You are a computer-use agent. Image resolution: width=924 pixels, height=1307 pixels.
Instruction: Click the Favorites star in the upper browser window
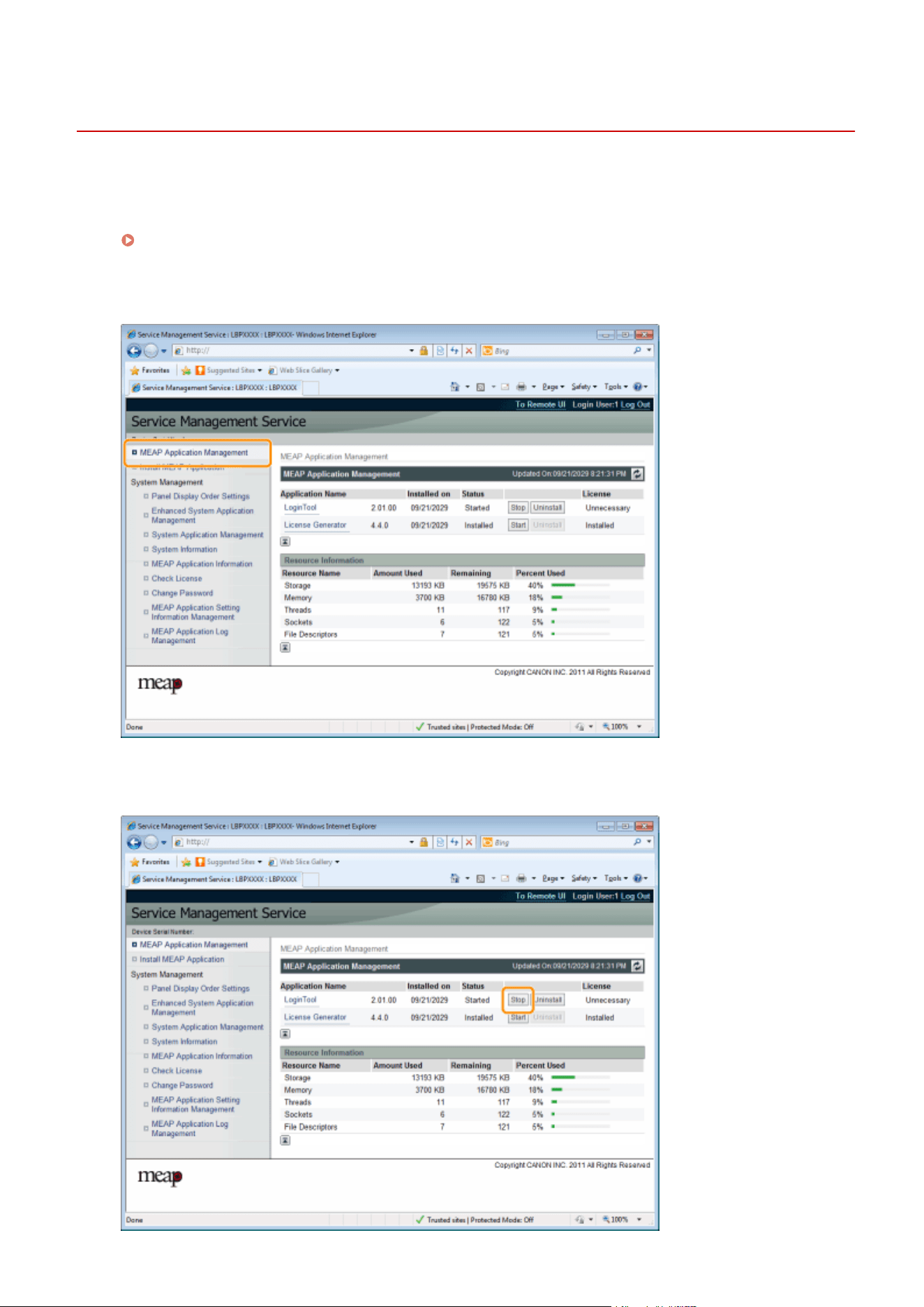click(x=135, y=371)
